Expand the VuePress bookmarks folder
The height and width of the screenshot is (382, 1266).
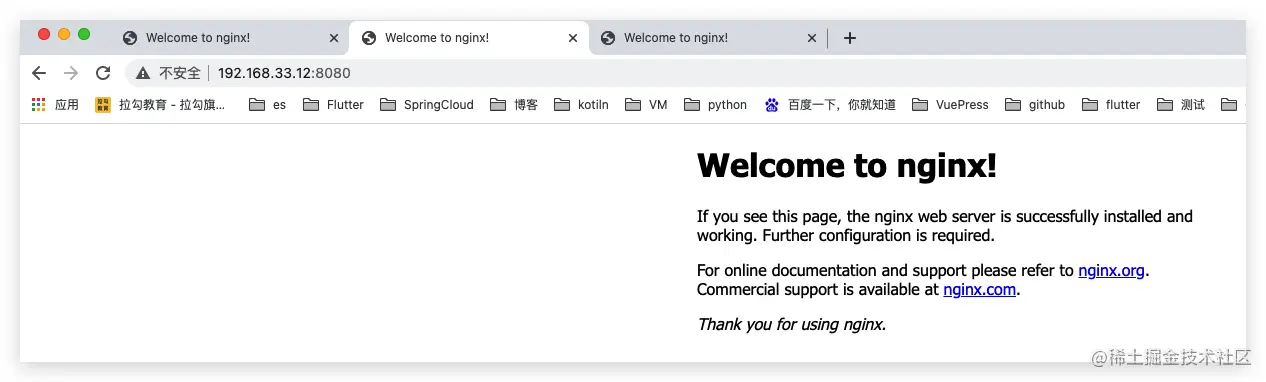click(950, 104)
